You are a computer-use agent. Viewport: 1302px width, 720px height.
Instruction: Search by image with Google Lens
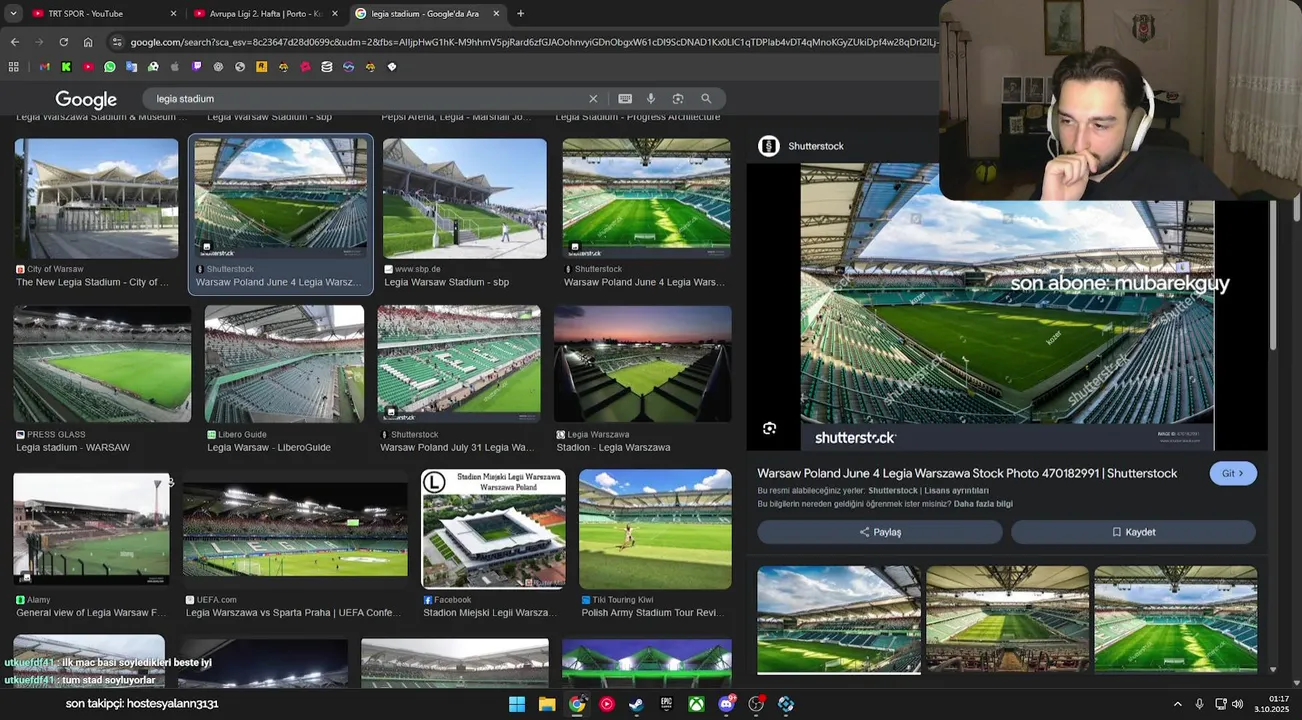tap(678, 99)
